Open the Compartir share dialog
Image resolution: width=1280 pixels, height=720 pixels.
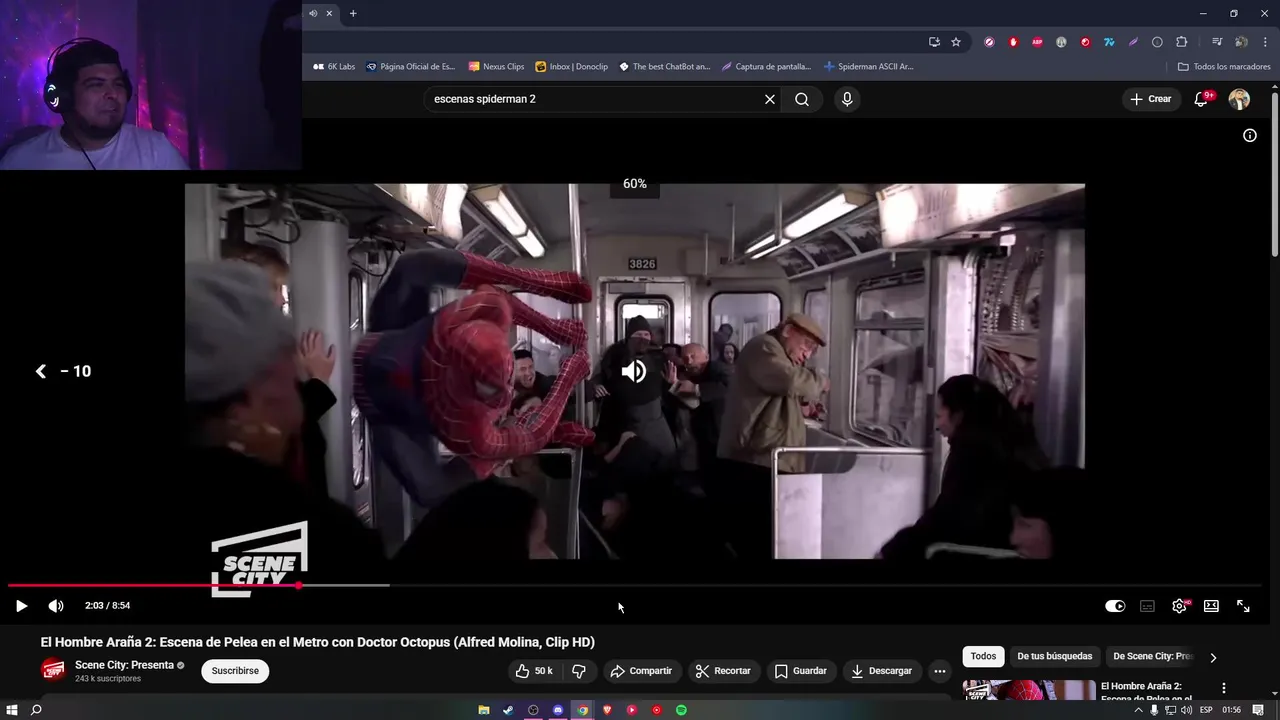point(641,671)
